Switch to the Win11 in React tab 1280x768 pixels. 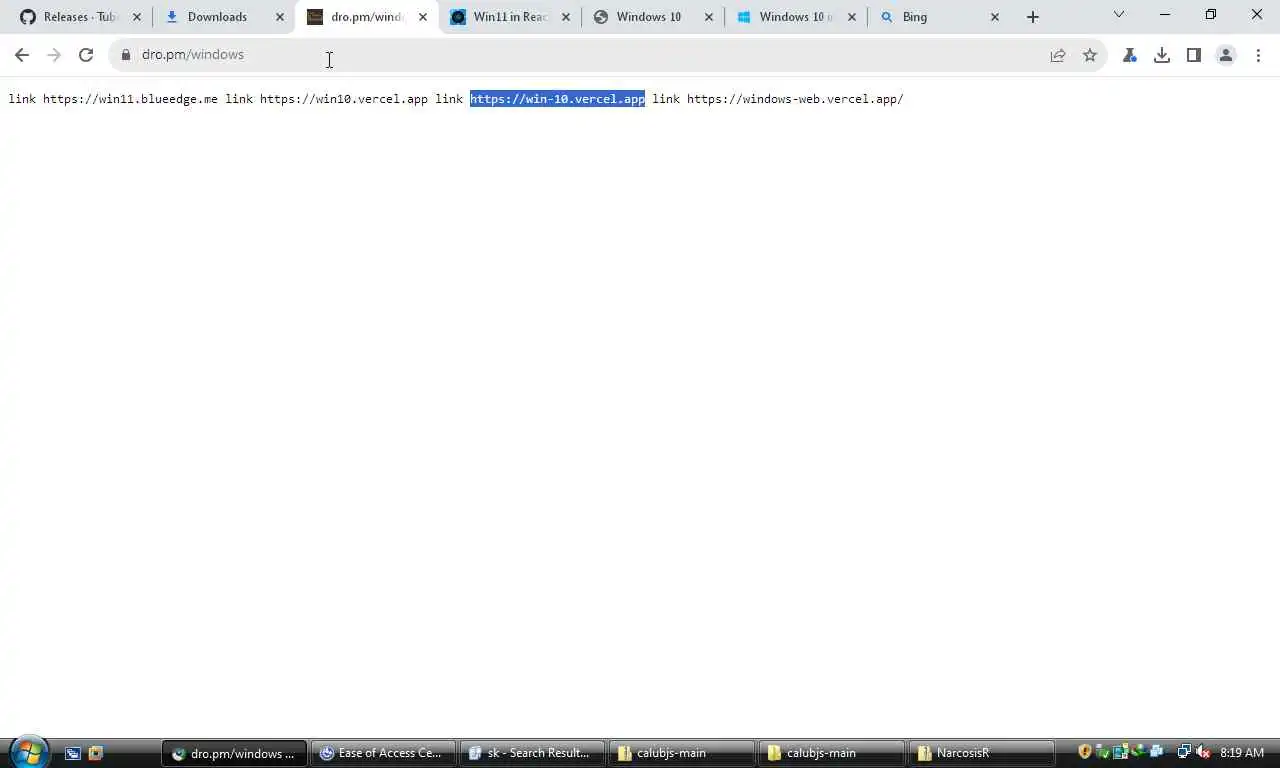point(510,17)
